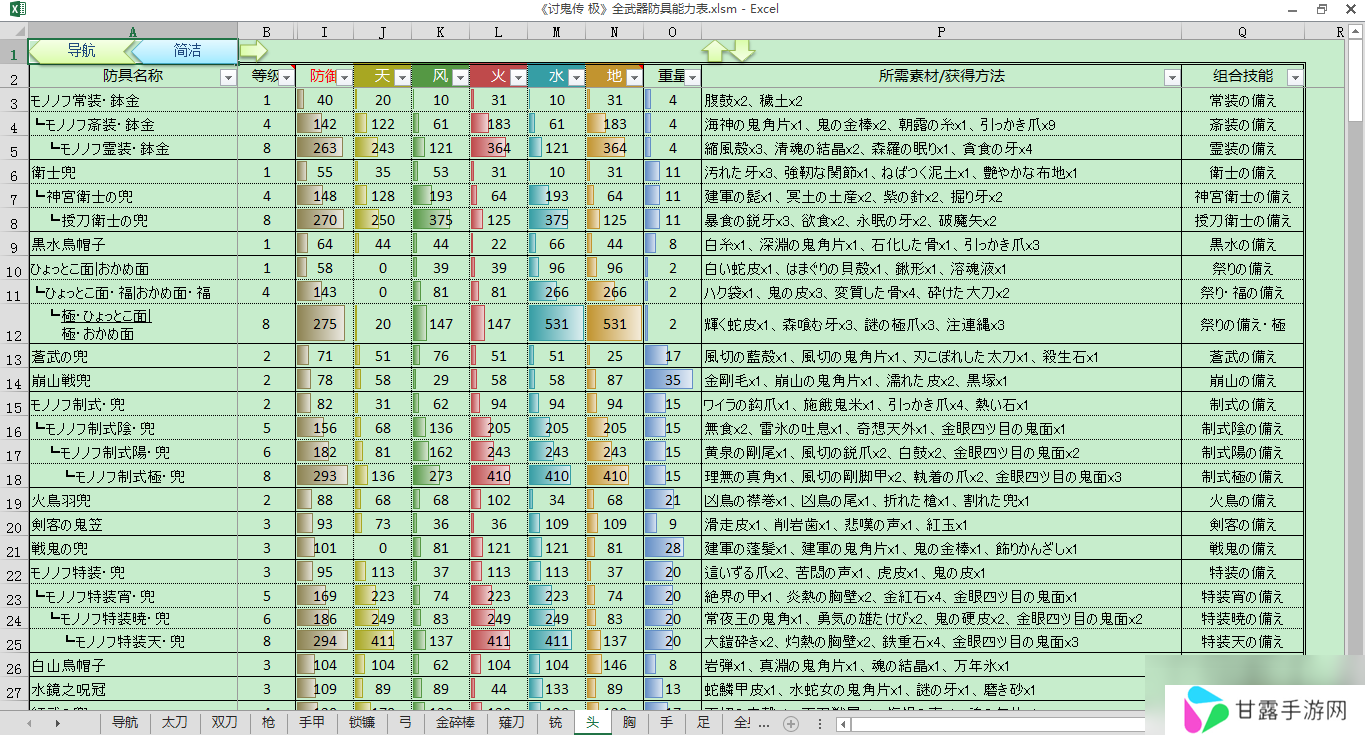Select cell 水鏡之呪冠

pyautogui.click(x=133, y=689)
